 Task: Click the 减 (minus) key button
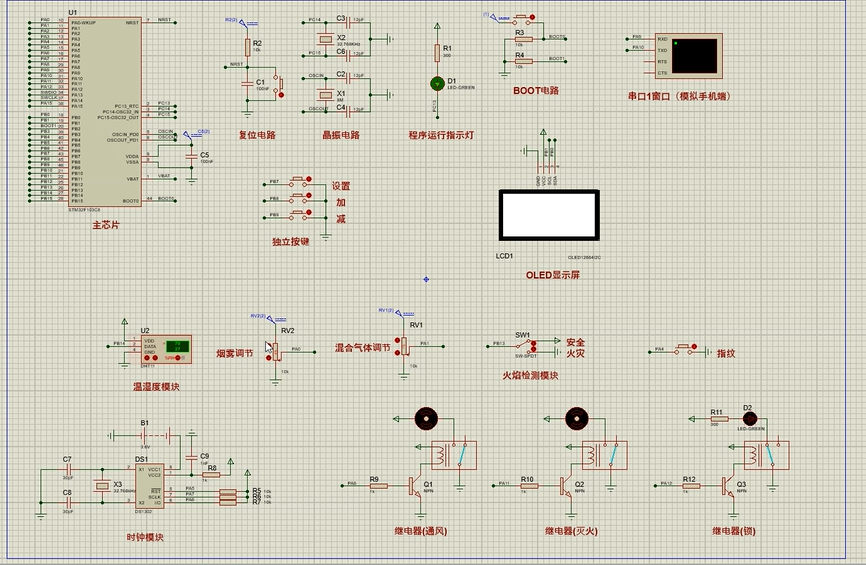pos(309,213)
